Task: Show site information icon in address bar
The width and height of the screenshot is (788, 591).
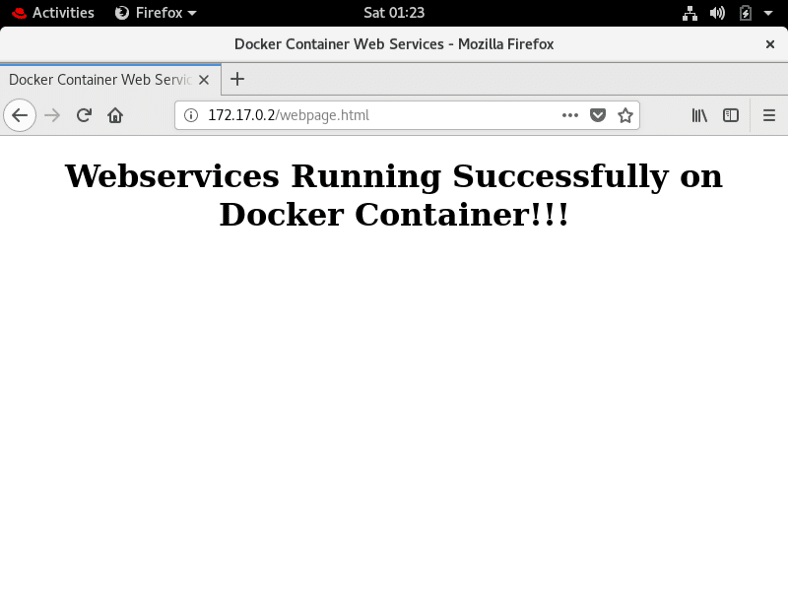Action: [x=191, y=116]
